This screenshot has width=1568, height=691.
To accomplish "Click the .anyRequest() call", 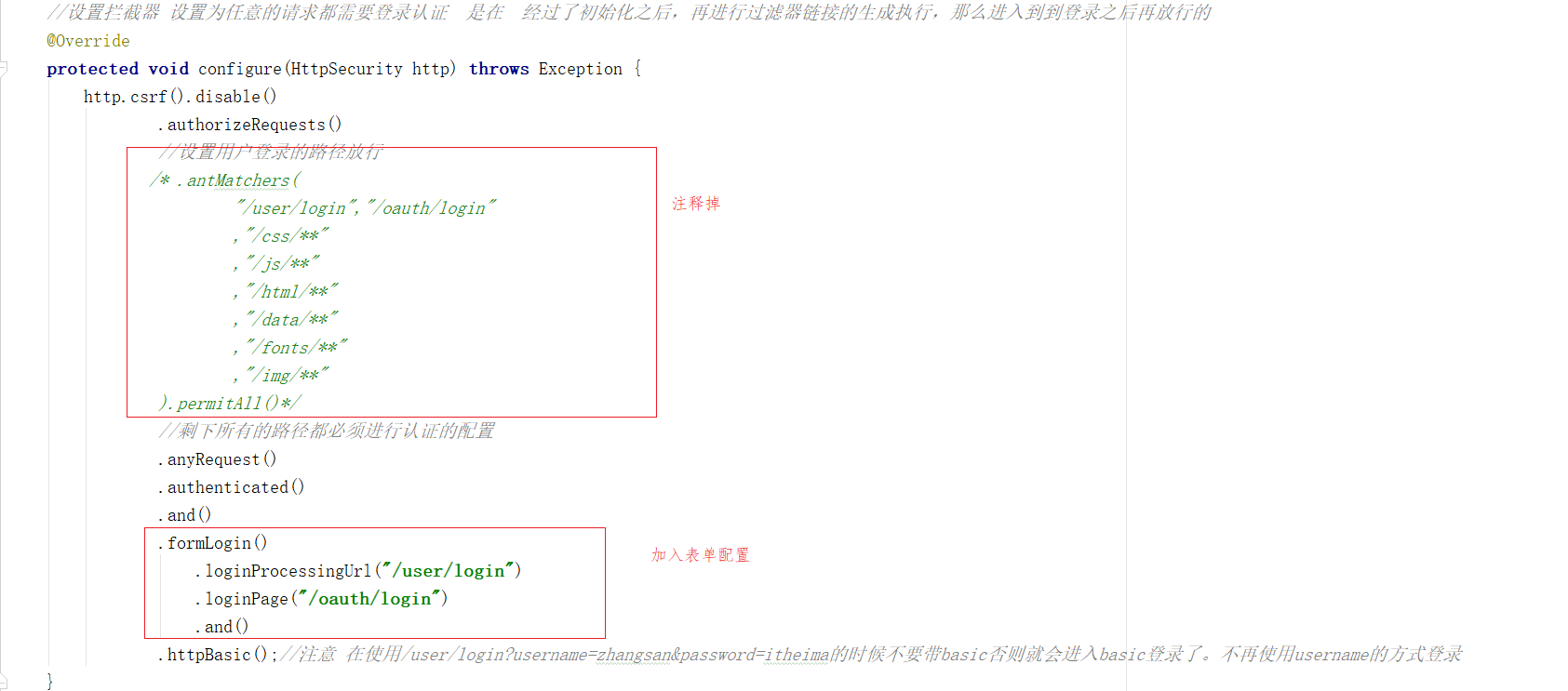I will tap(217, 459).
